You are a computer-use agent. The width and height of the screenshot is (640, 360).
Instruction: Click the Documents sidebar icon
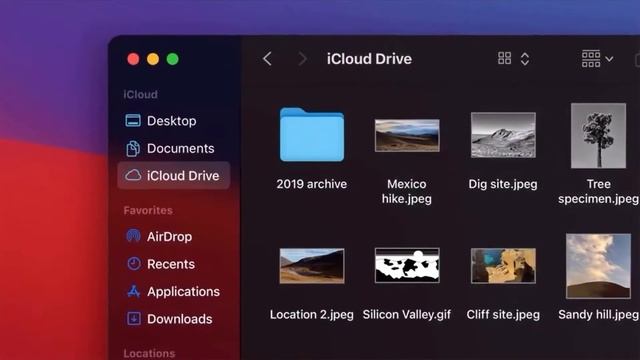click(x=133, y=148)
